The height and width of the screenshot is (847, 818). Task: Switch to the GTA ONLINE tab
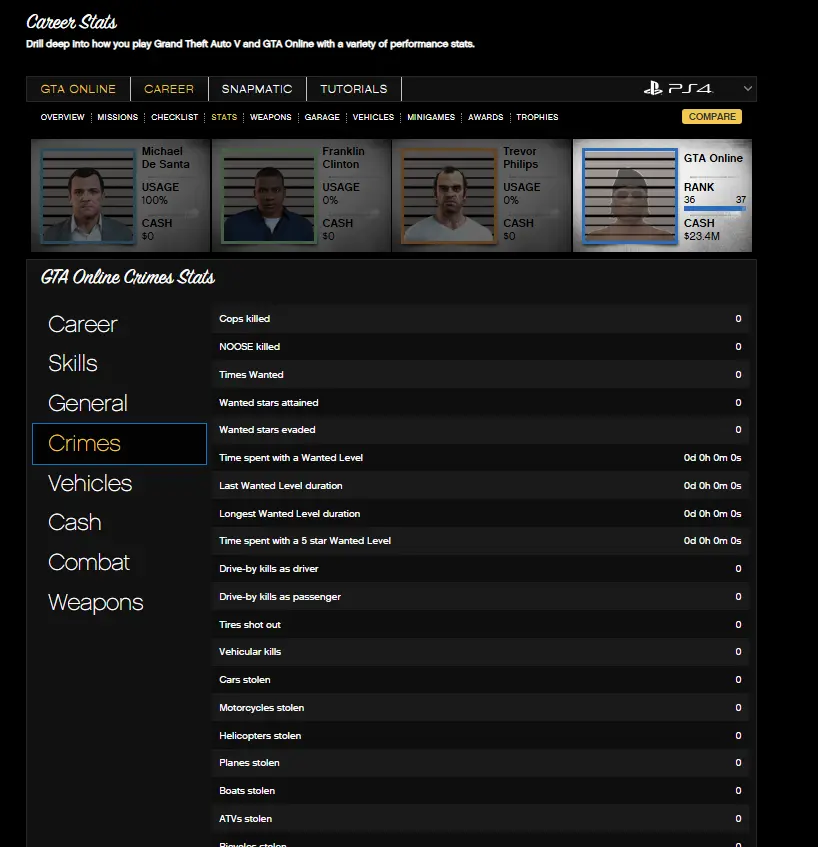[78, 89]
